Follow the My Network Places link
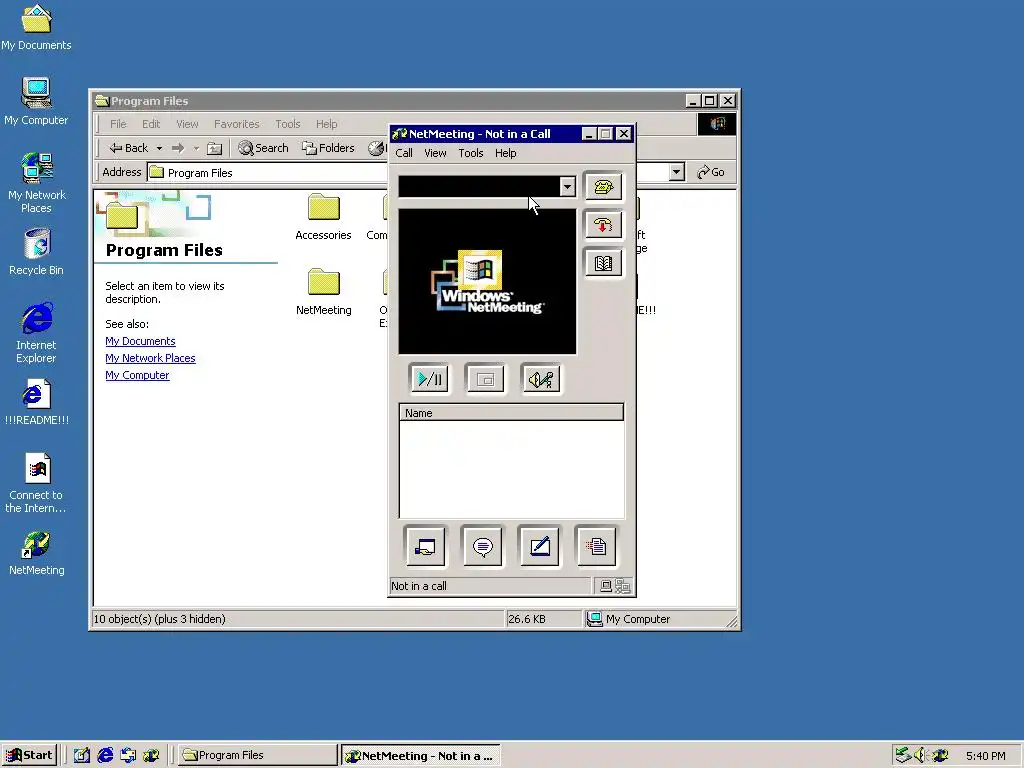The width and height of the screenshot is (1024, 768). 150,358
